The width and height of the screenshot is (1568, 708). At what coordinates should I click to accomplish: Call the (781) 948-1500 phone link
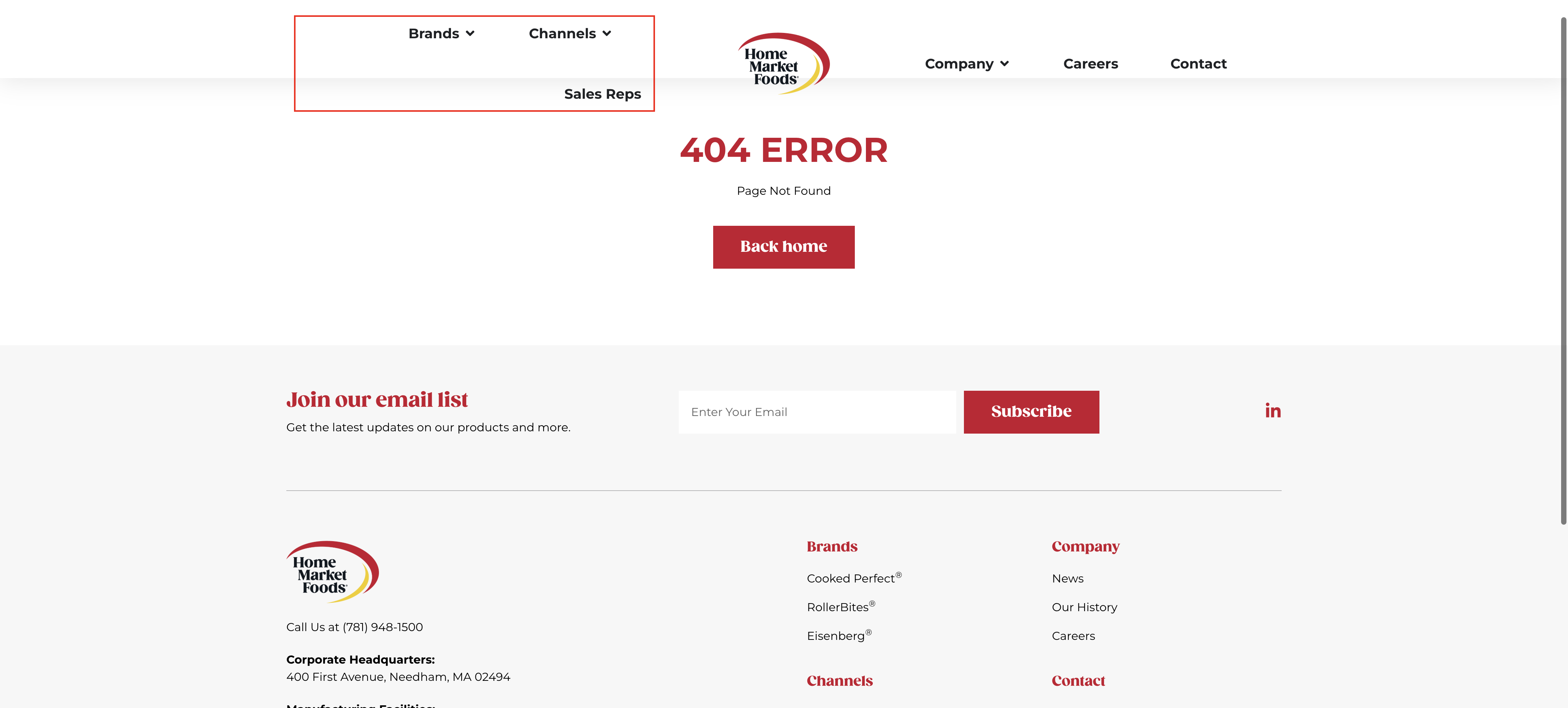coord(382,627)
